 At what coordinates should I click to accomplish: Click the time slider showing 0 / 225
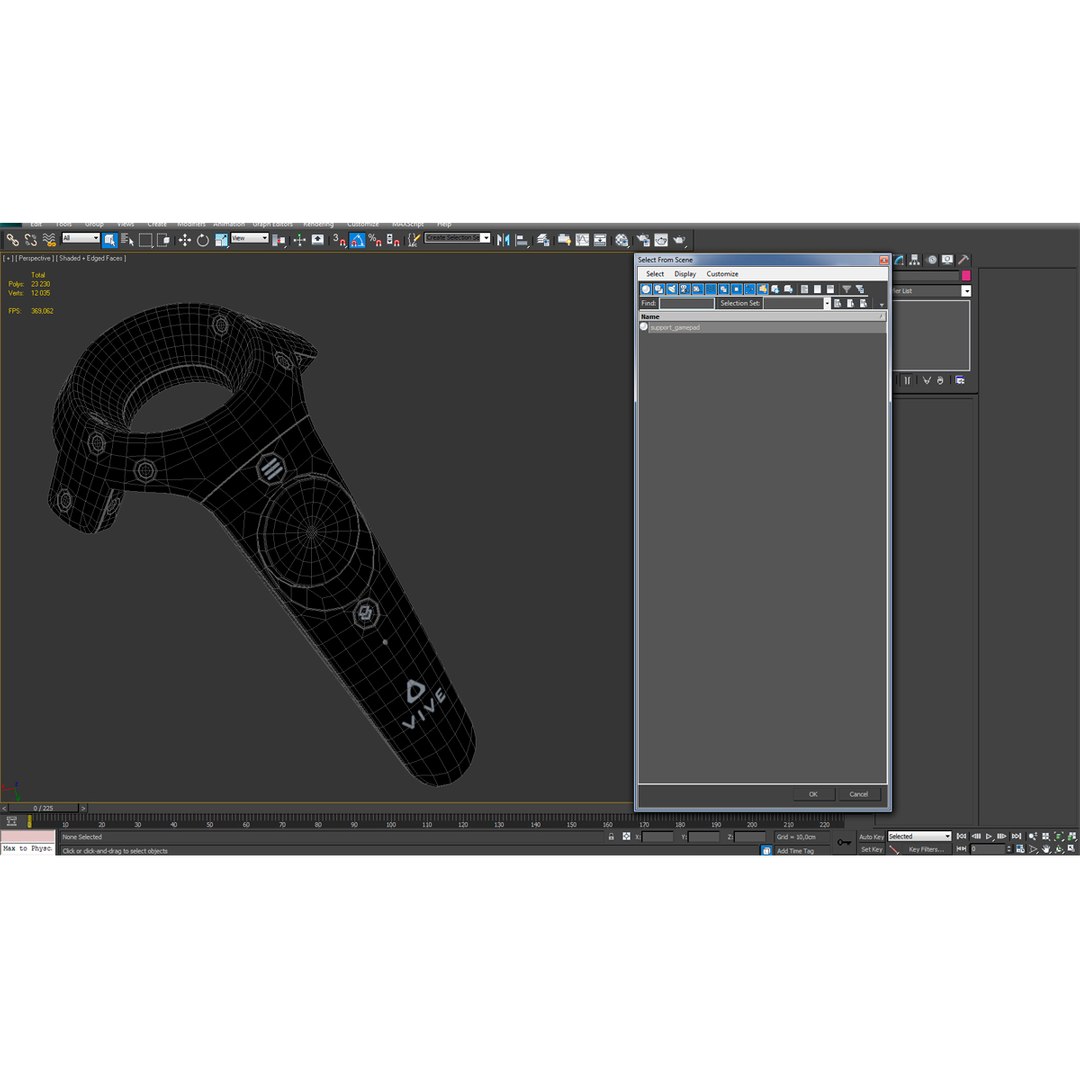tap(43, 808)
